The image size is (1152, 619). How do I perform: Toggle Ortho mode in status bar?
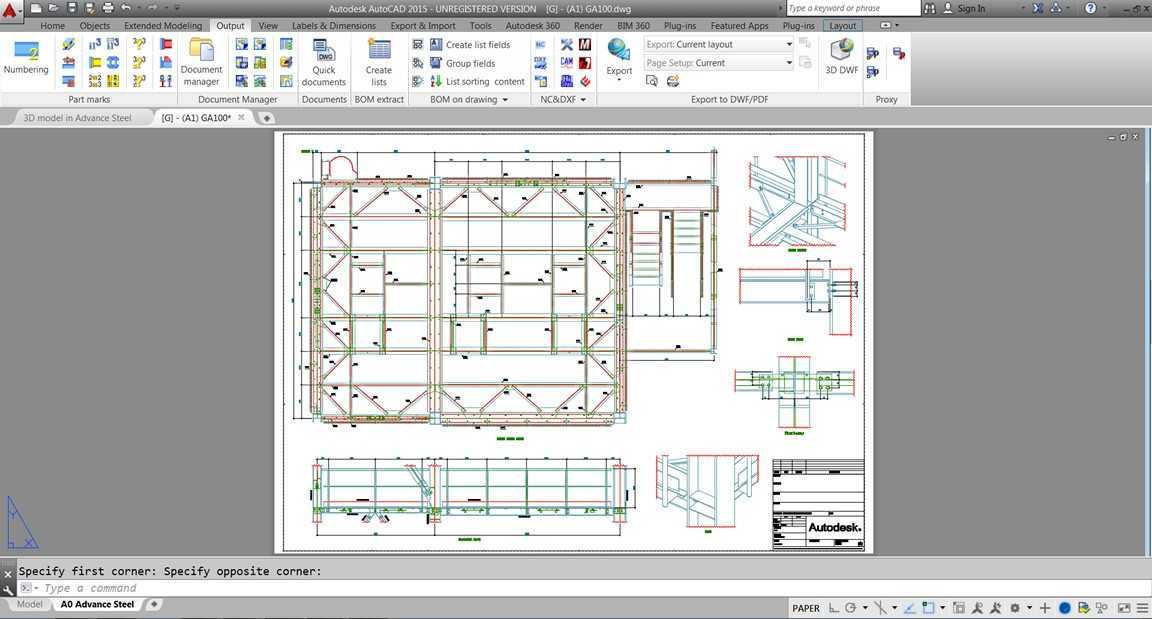(834, 608)
